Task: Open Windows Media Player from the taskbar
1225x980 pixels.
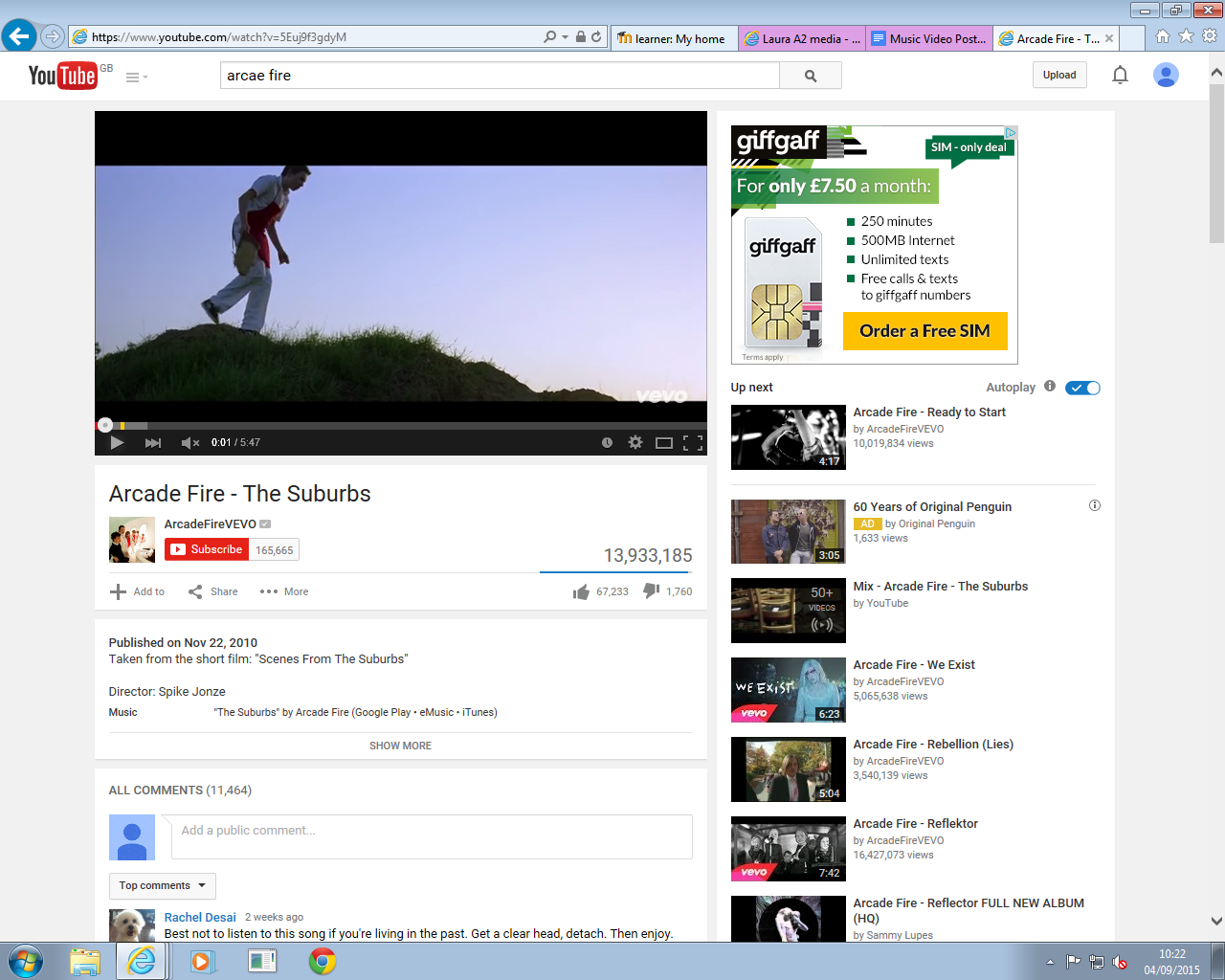Action: [203, 961]
